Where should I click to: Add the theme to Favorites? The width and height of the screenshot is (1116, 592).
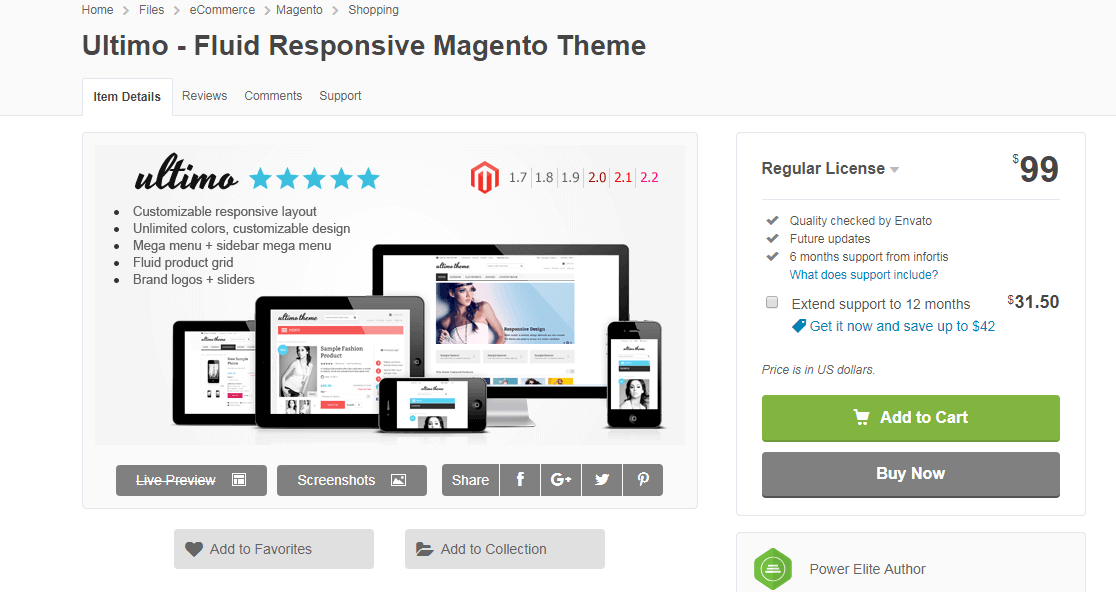pos(274,549)
